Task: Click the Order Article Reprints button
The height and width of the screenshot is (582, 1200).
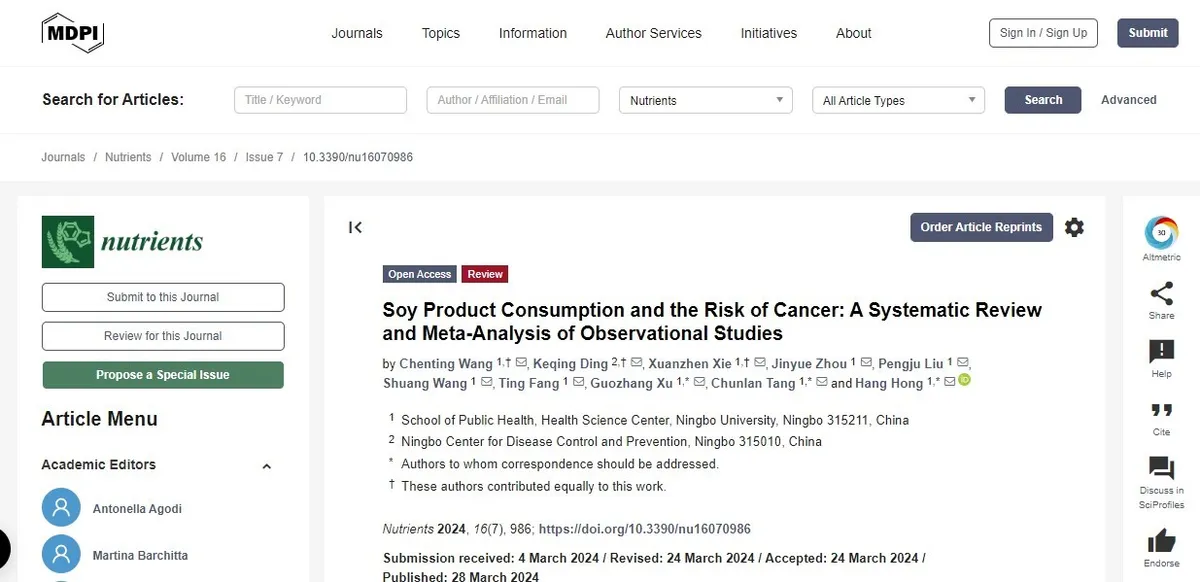Action: pos(980,227)
